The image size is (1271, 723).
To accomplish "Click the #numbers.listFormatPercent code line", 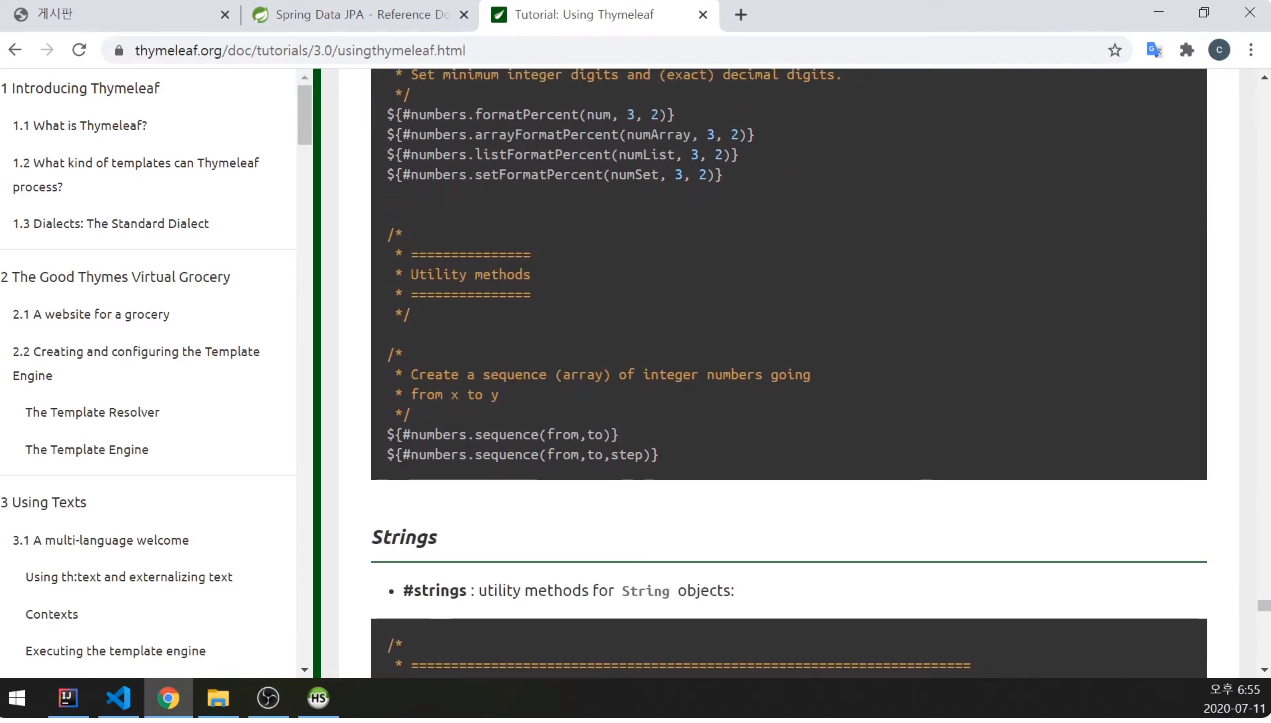I will coord(562,154).
